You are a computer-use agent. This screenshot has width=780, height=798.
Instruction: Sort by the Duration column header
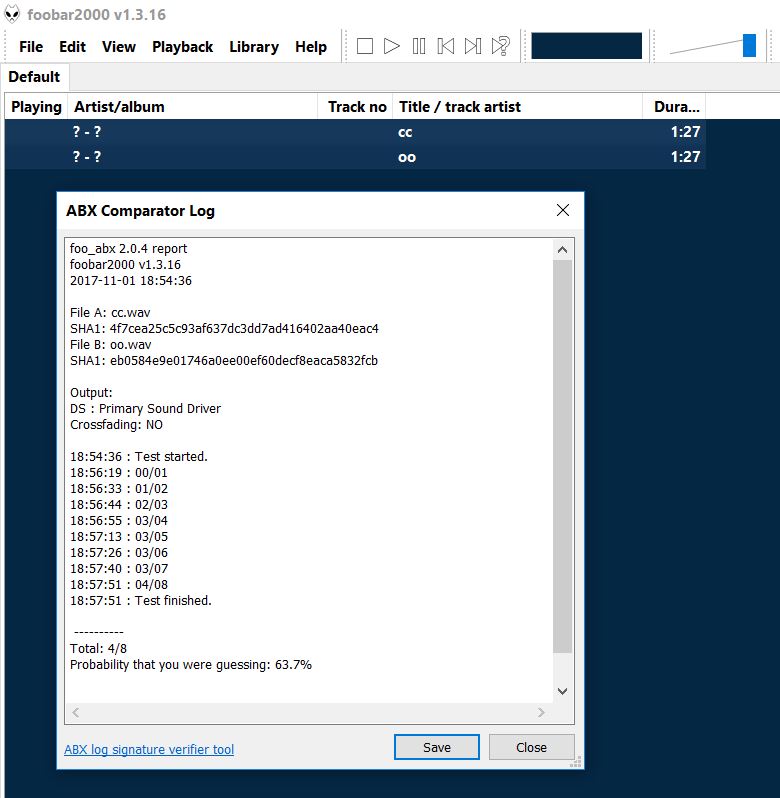pyautogui.click(x=674, y=107)
